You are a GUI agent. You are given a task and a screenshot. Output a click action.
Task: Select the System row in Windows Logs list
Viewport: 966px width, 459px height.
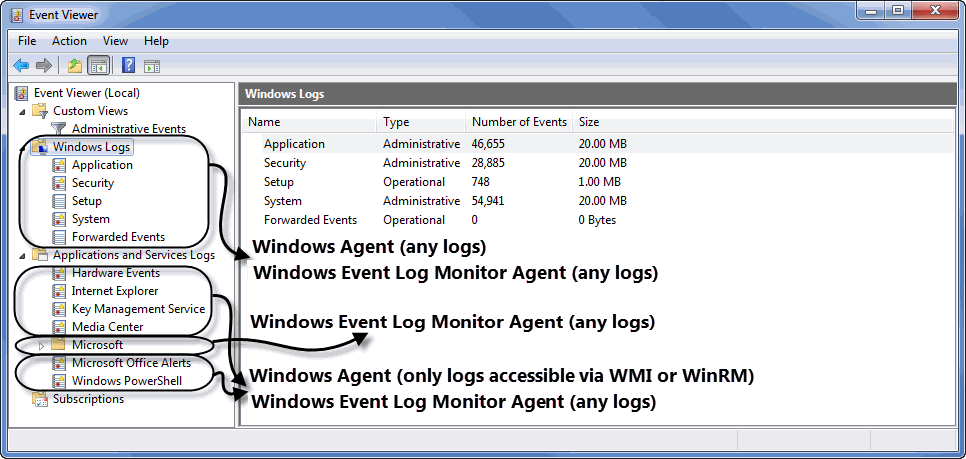click(283, 201)
